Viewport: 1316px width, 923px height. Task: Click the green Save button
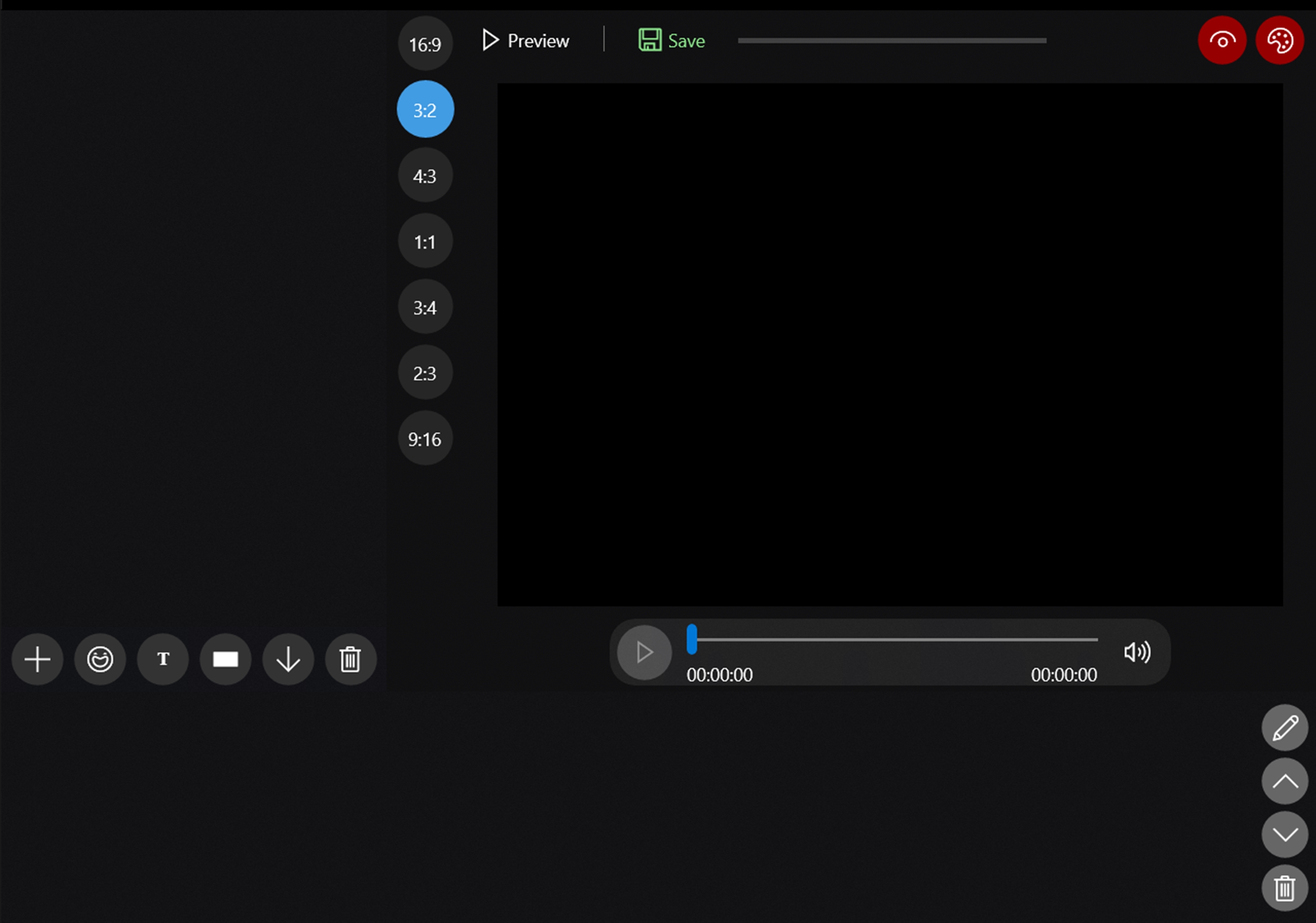click(672, 41)
